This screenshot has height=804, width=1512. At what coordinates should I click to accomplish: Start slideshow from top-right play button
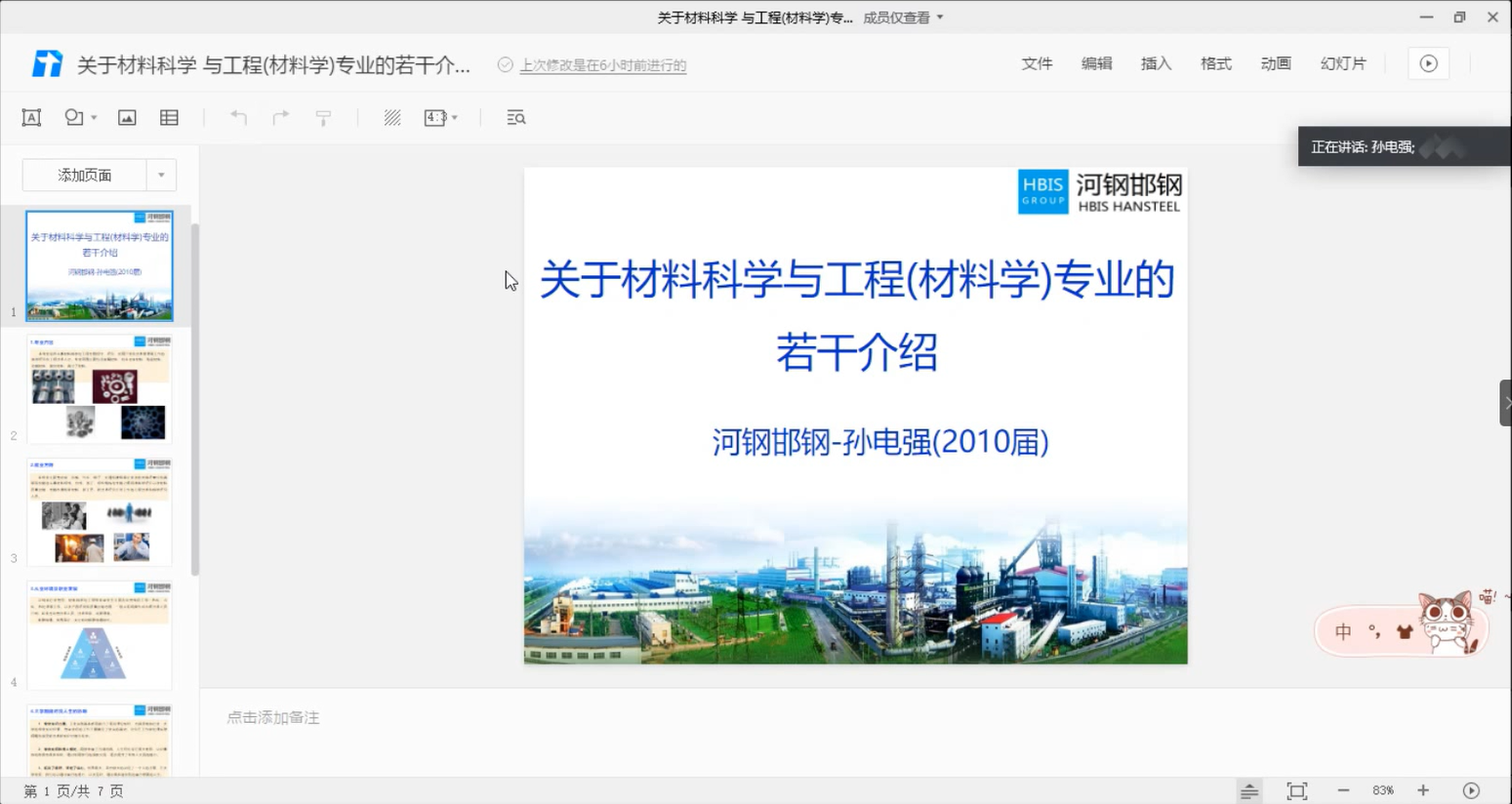(1428, 63)
